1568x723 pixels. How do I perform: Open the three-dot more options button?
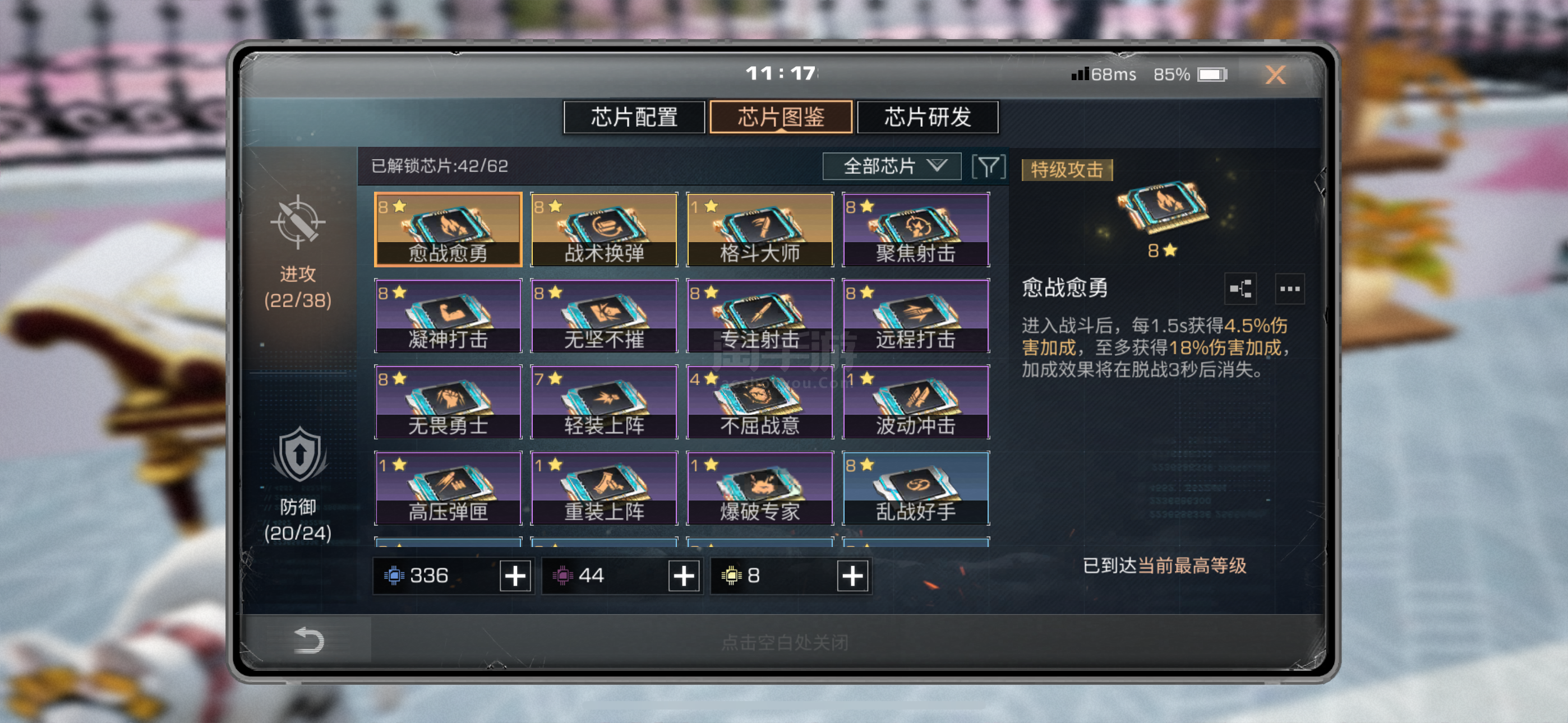click(x=1289, y=289)
